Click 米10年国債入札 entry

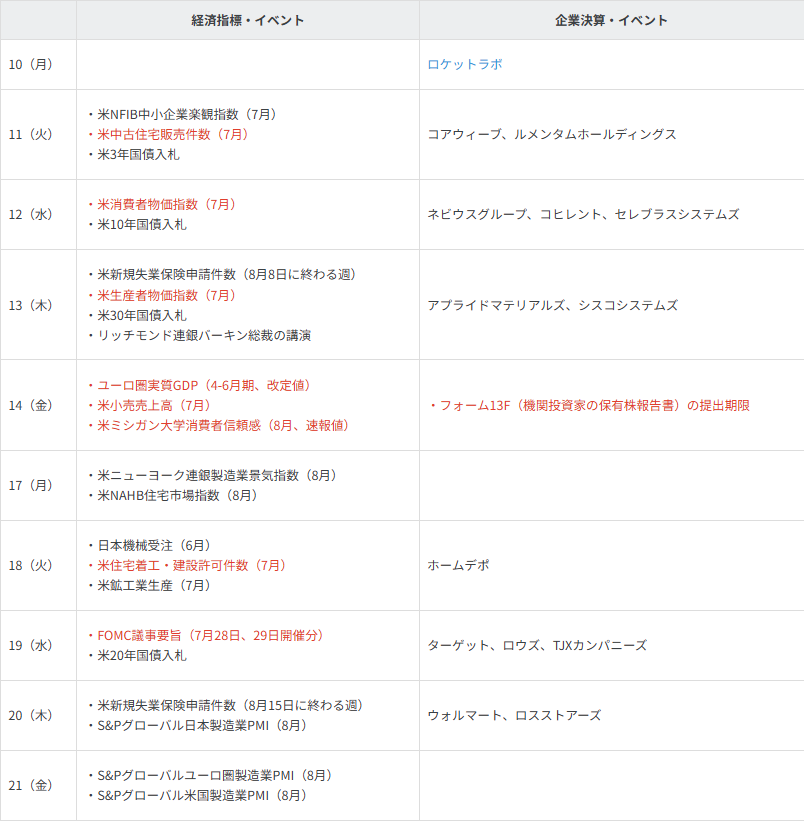pyautogui.click(x=137, y=225)
